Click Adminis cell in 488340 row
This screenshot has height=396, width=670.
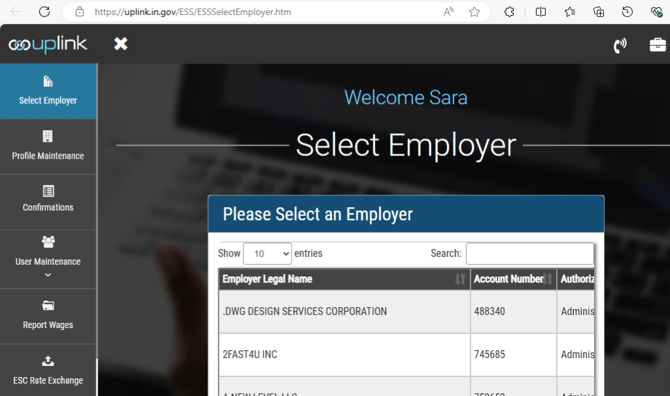point(577,311)
